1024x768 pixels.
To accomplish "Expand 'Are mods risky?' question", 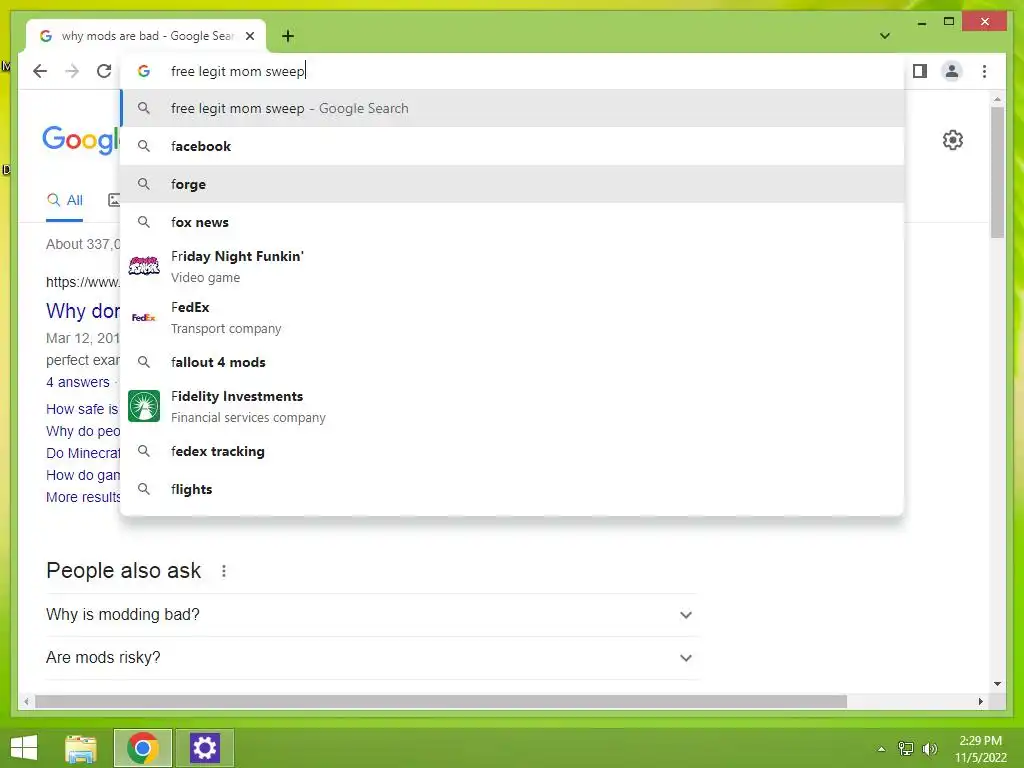I will (x=371, y=658).
